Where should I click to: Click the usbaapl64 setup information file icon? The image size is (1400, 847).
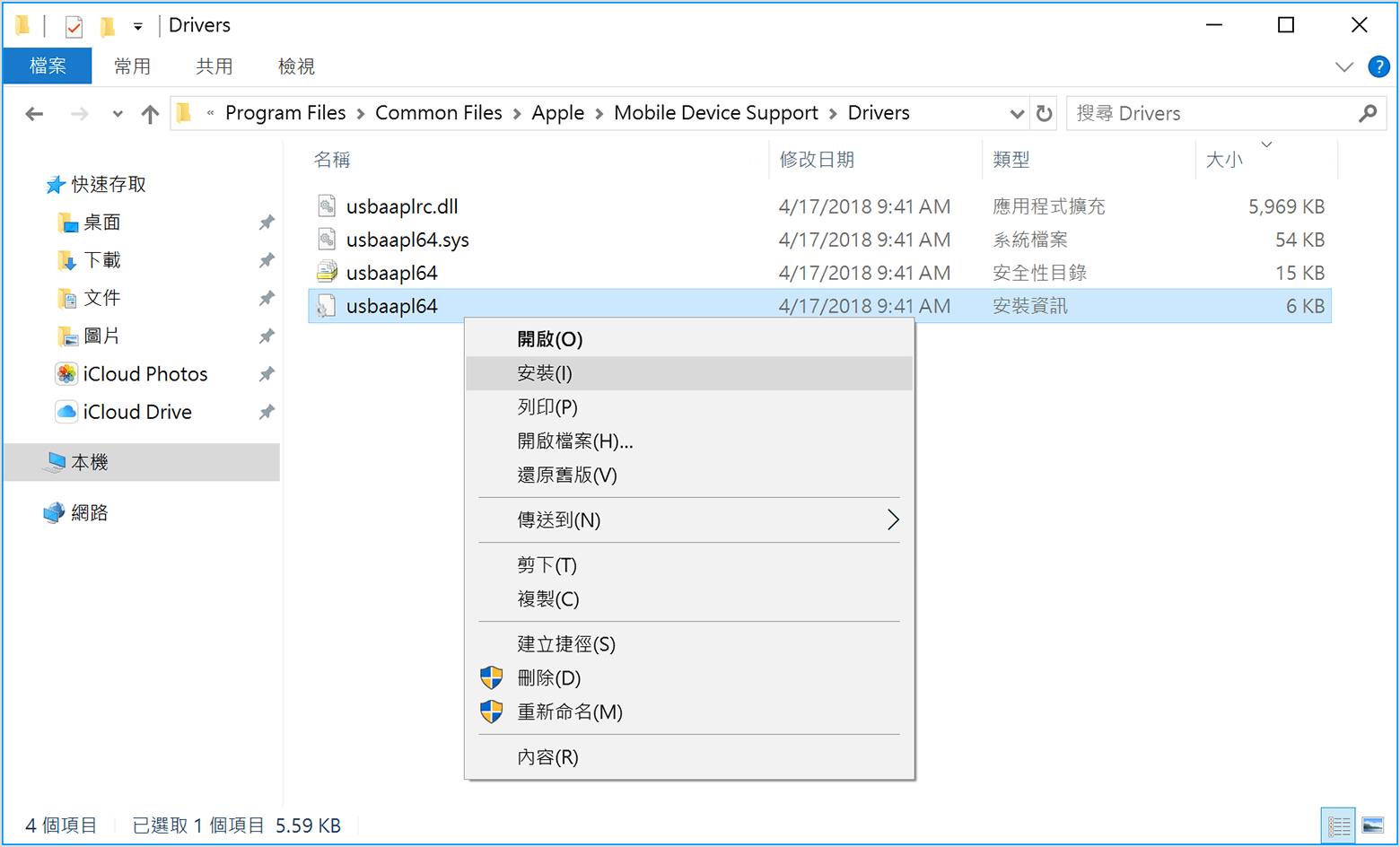coord(327,306)
